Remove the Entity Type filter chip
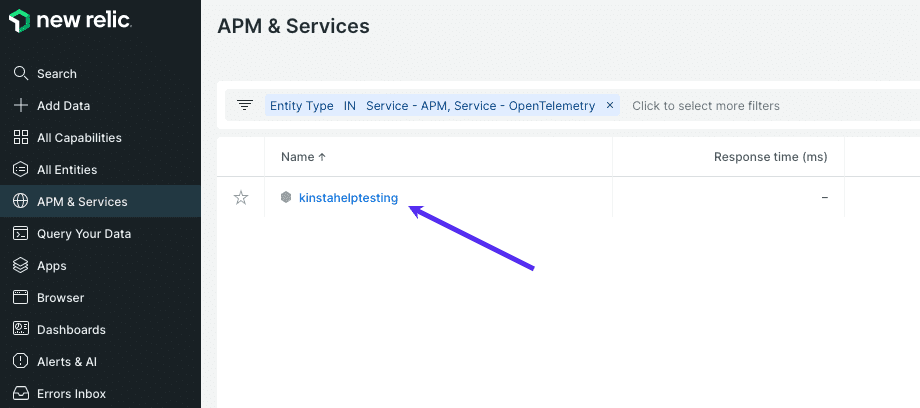The height and width of the screenshot is (408, 920). tap(610, 105)
